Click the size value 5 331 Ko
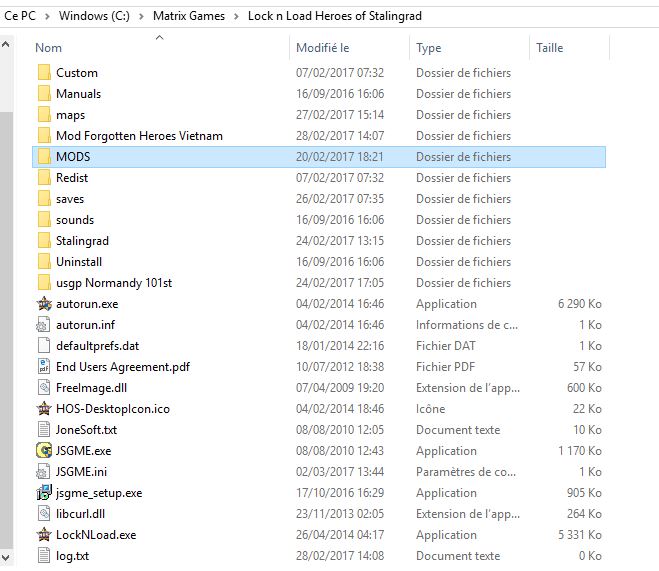The image size is (659, 571). click(x=580, y=535)
